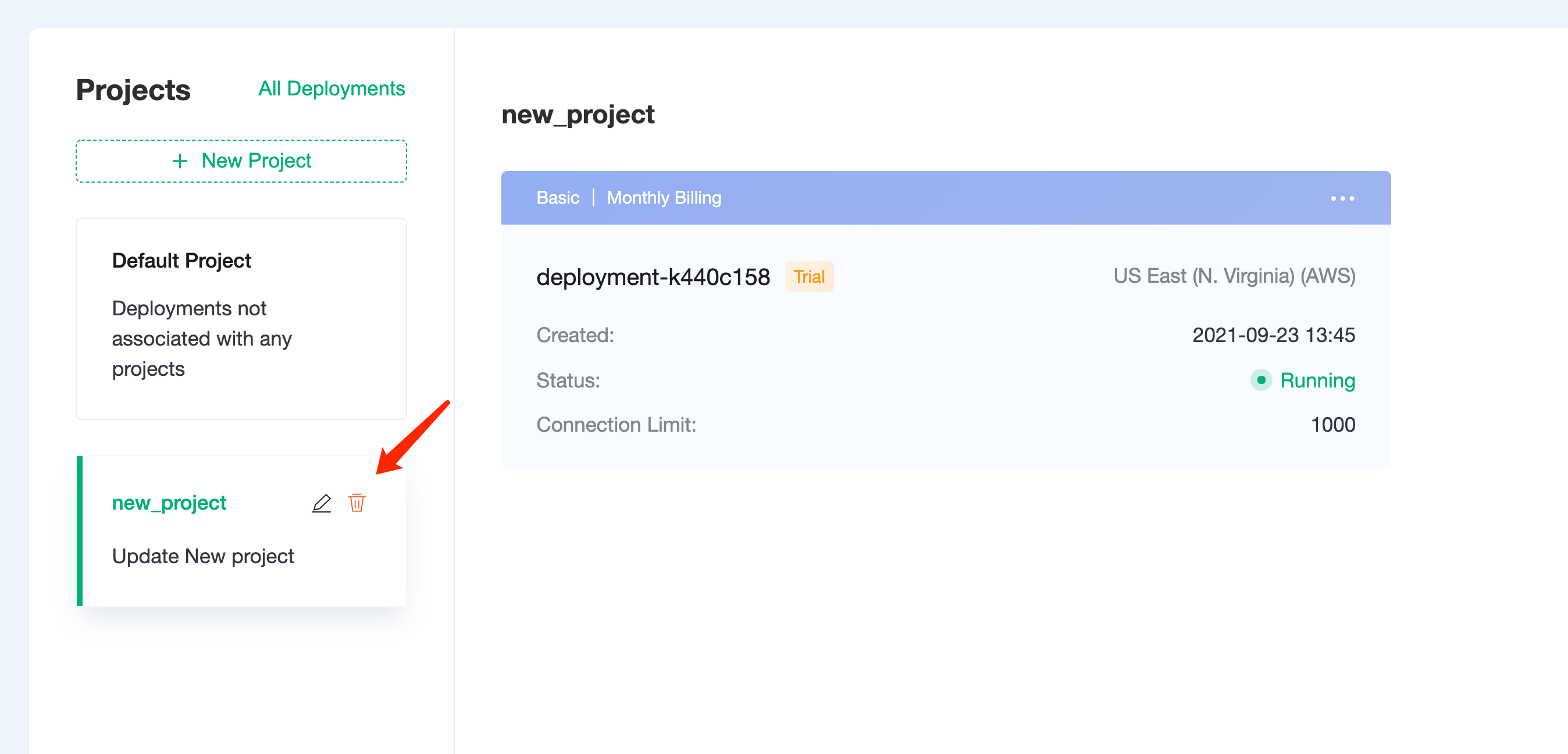The width and height of the screenshot is (1568, 754).
Task: Click the Projects sidebar heading
Action: pyautogui.click(x=133, y=90)
